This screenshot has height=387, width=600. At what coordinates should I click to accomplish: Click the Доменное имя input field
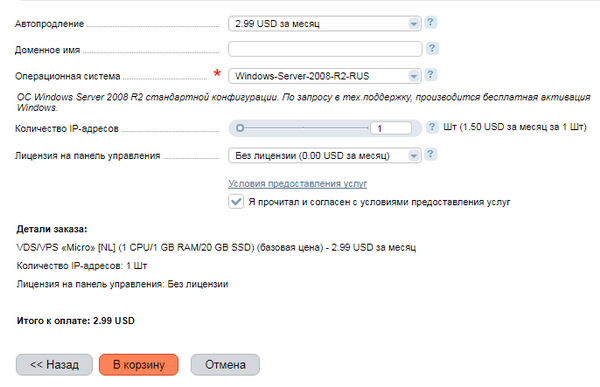point(325,49)
